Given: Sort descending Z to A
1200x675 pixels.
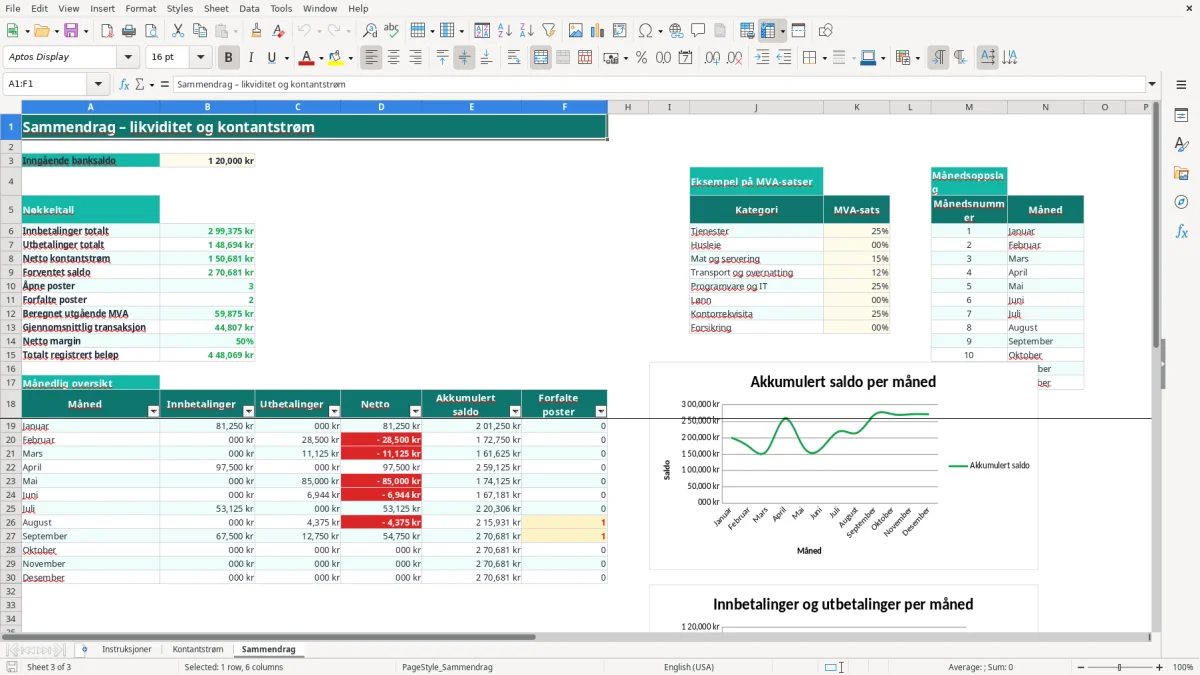Looking at the screenshot, I should tap(526, 31).
